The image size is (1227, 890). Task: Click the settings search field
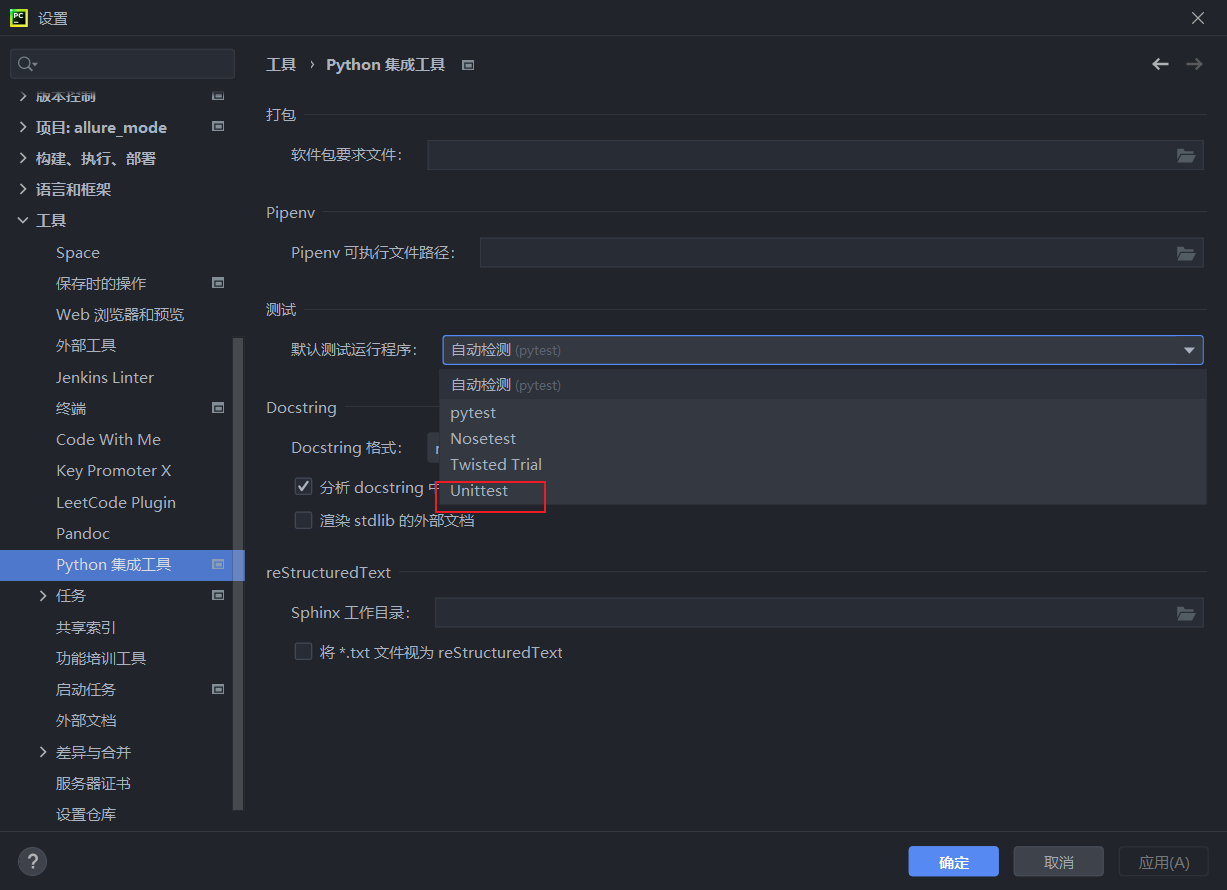tap(122, 64)
